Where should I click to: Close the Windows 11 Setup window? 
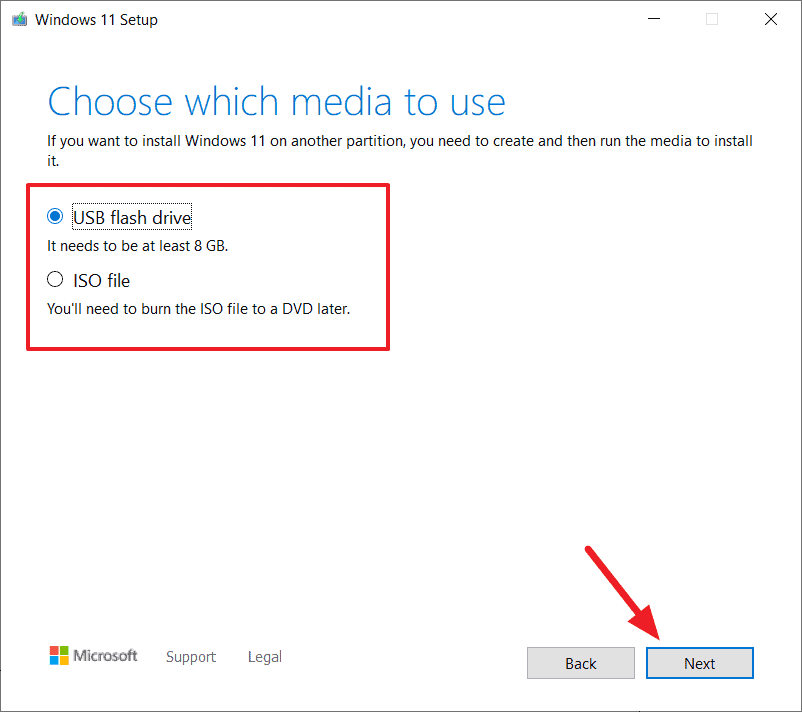(x=771, y=19)
